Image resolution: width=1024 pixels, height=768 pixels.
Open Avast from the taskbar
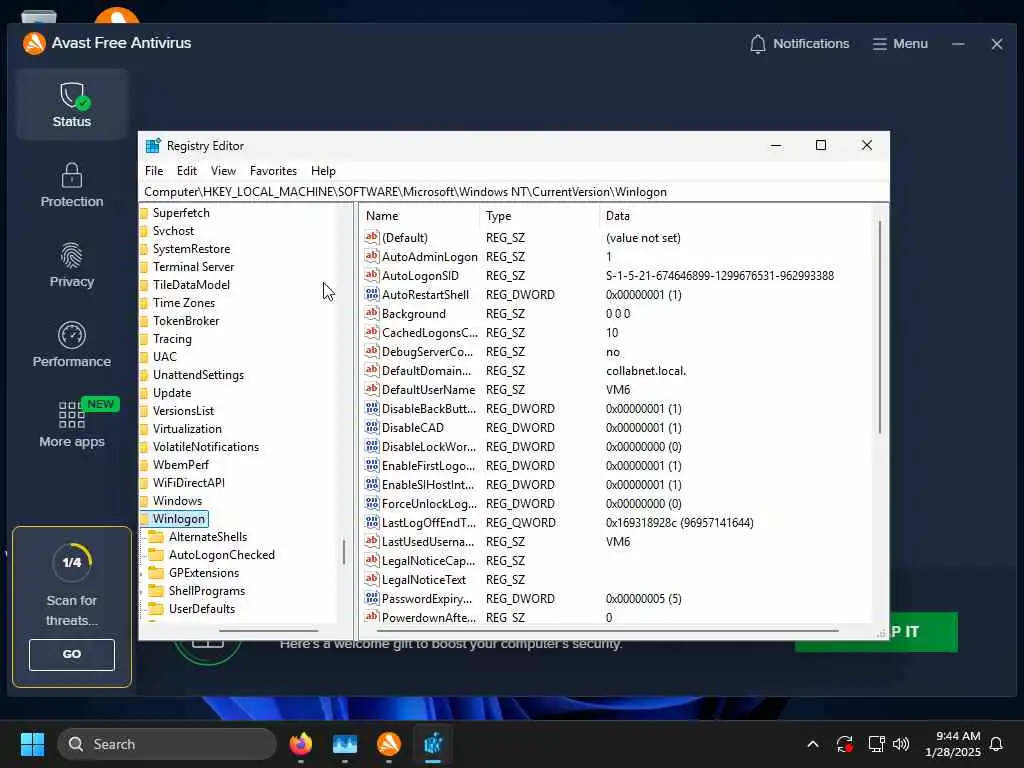[x=389, y=744]
